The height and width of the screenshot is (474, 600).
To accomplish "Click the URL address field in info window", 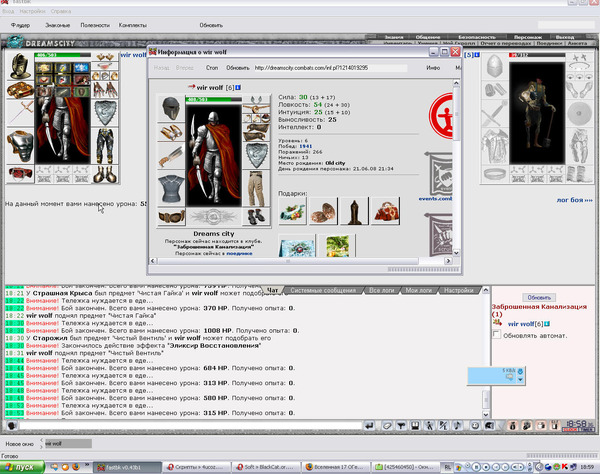I will [x=330, y=68].
